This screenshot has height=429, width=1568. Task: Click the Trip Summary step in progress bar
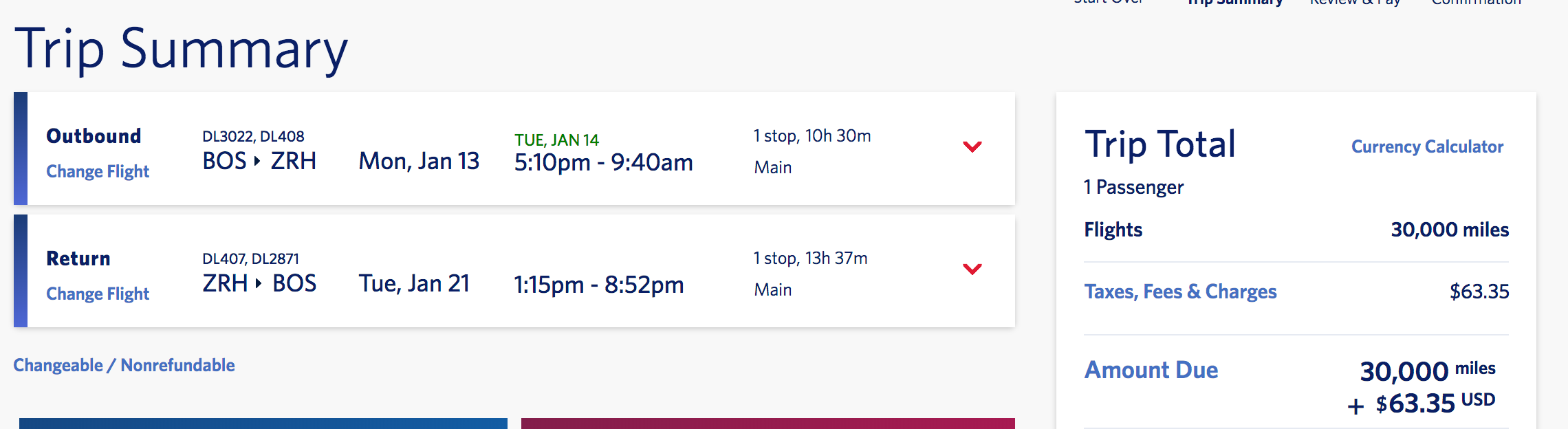click(1235, 3)
